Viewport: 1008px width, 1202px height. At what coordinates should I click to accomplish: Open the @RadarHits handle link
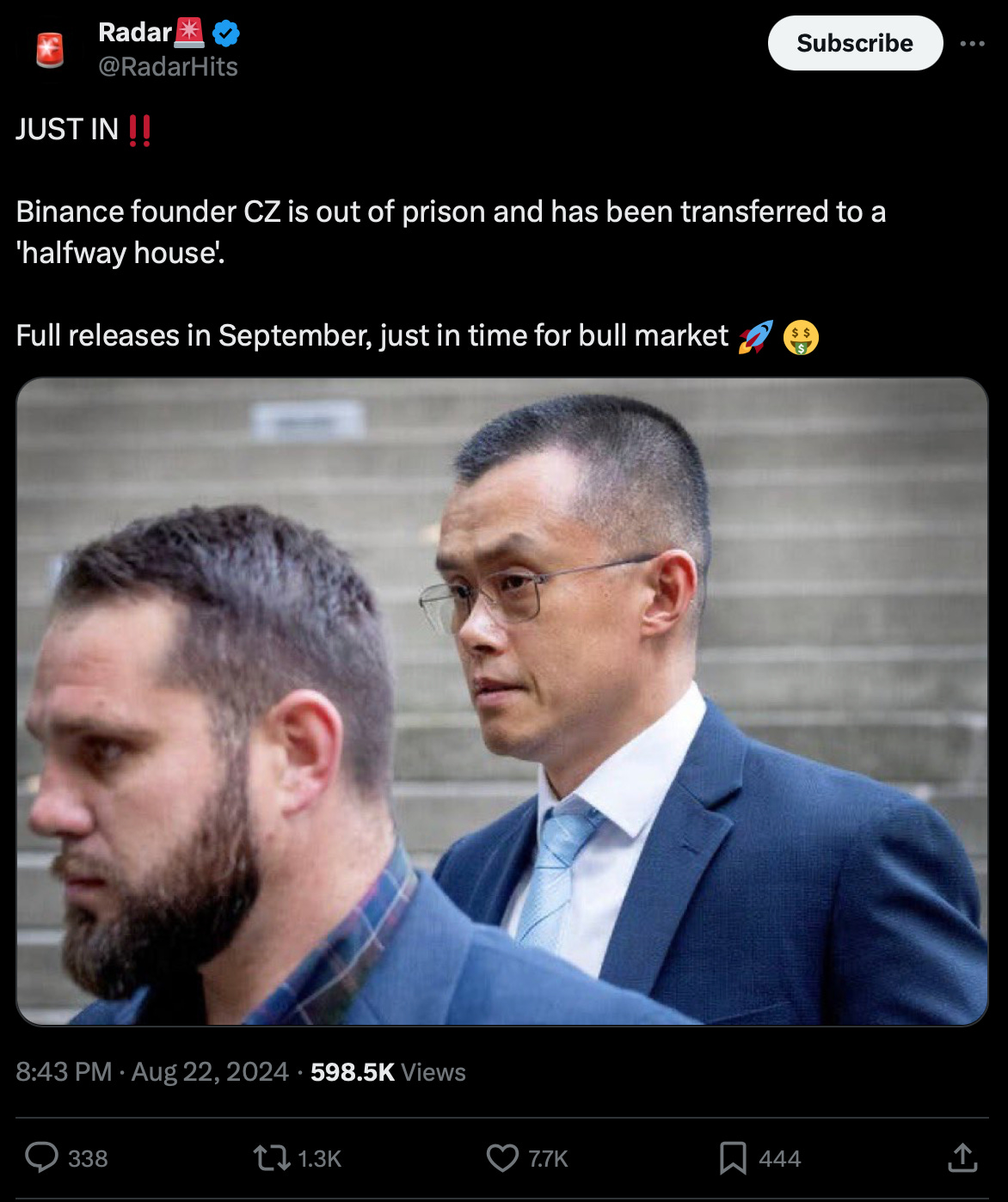point(168,67)
